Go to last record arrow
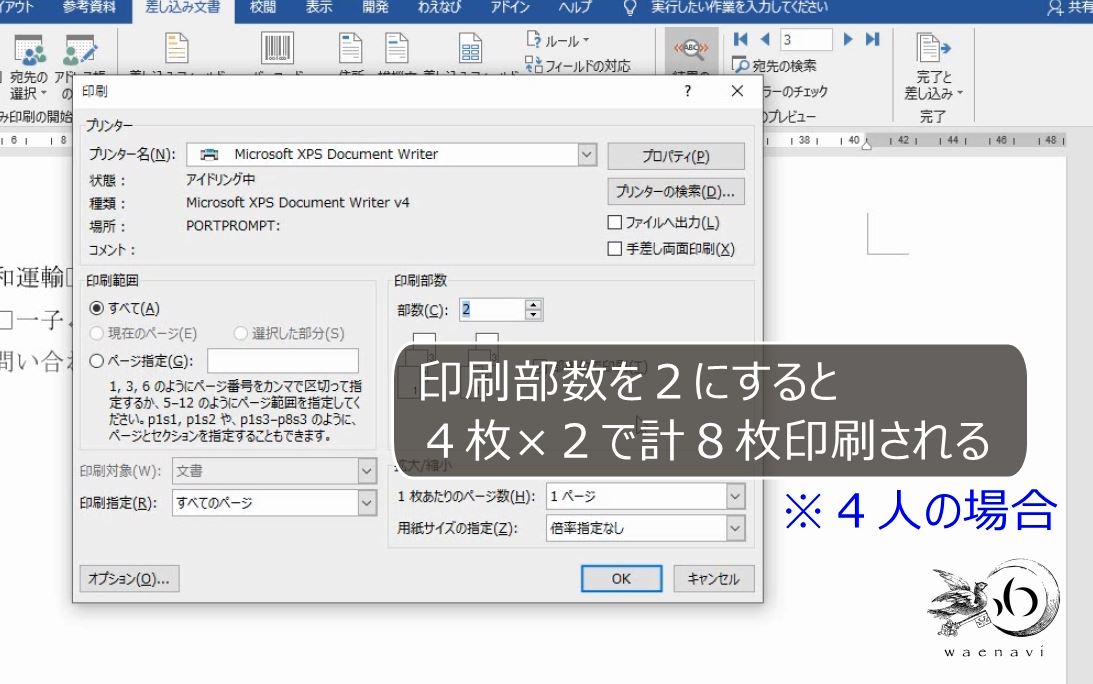Viewport: 1093px width, 684px height. point(872,39)
